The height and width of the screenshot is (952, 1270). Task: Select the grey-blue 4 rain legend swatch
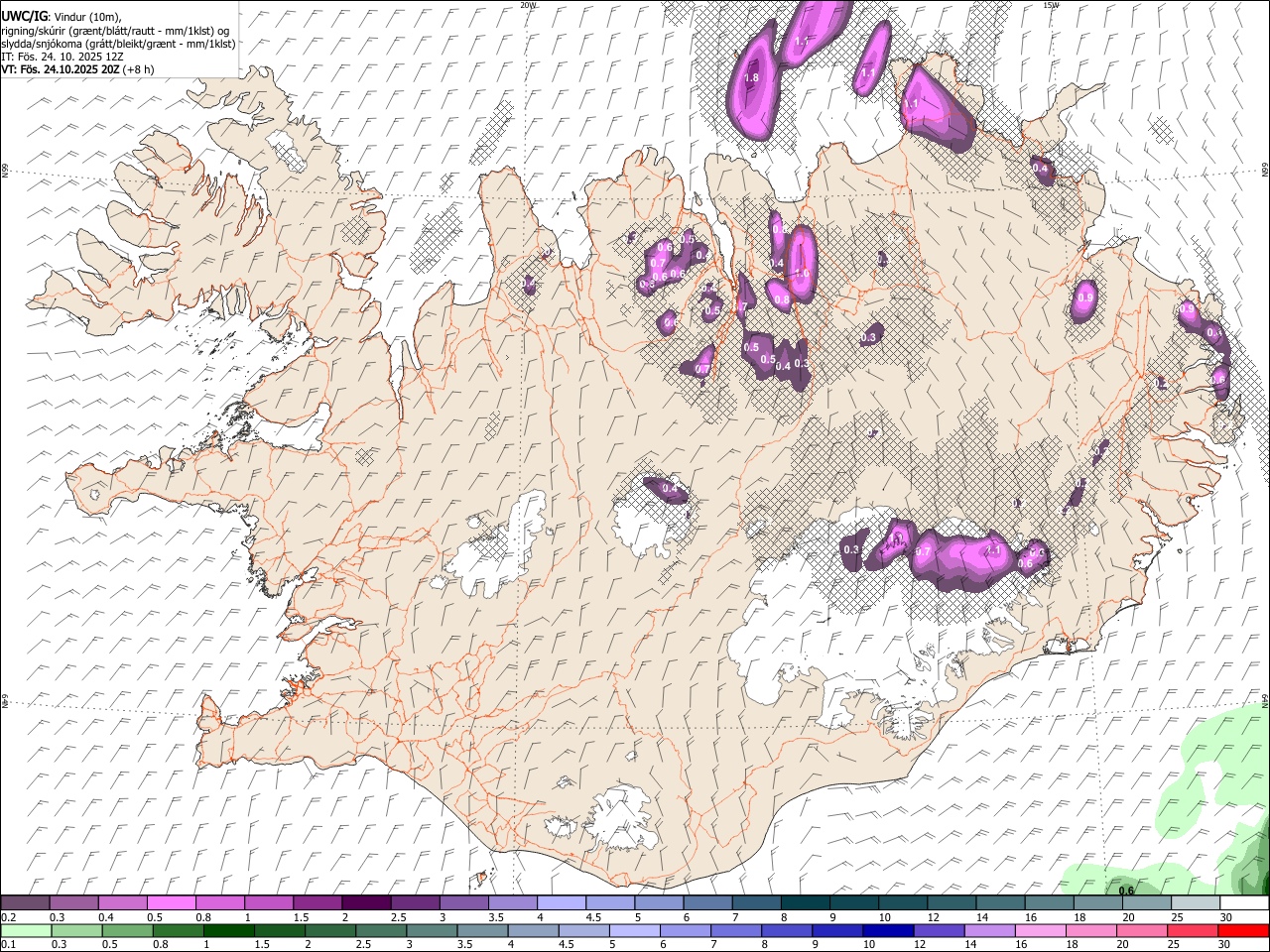pyautogui.click(x=533, y=931)
